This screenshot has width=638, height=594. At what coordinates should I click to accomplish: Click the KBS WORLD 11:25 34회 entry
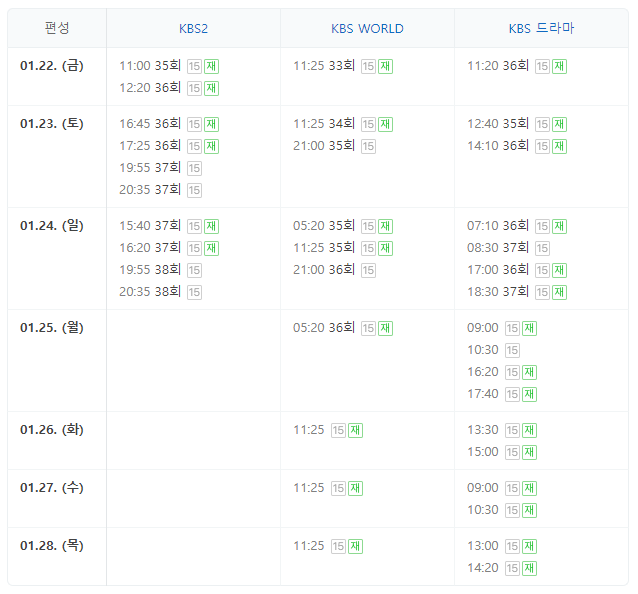324,124
